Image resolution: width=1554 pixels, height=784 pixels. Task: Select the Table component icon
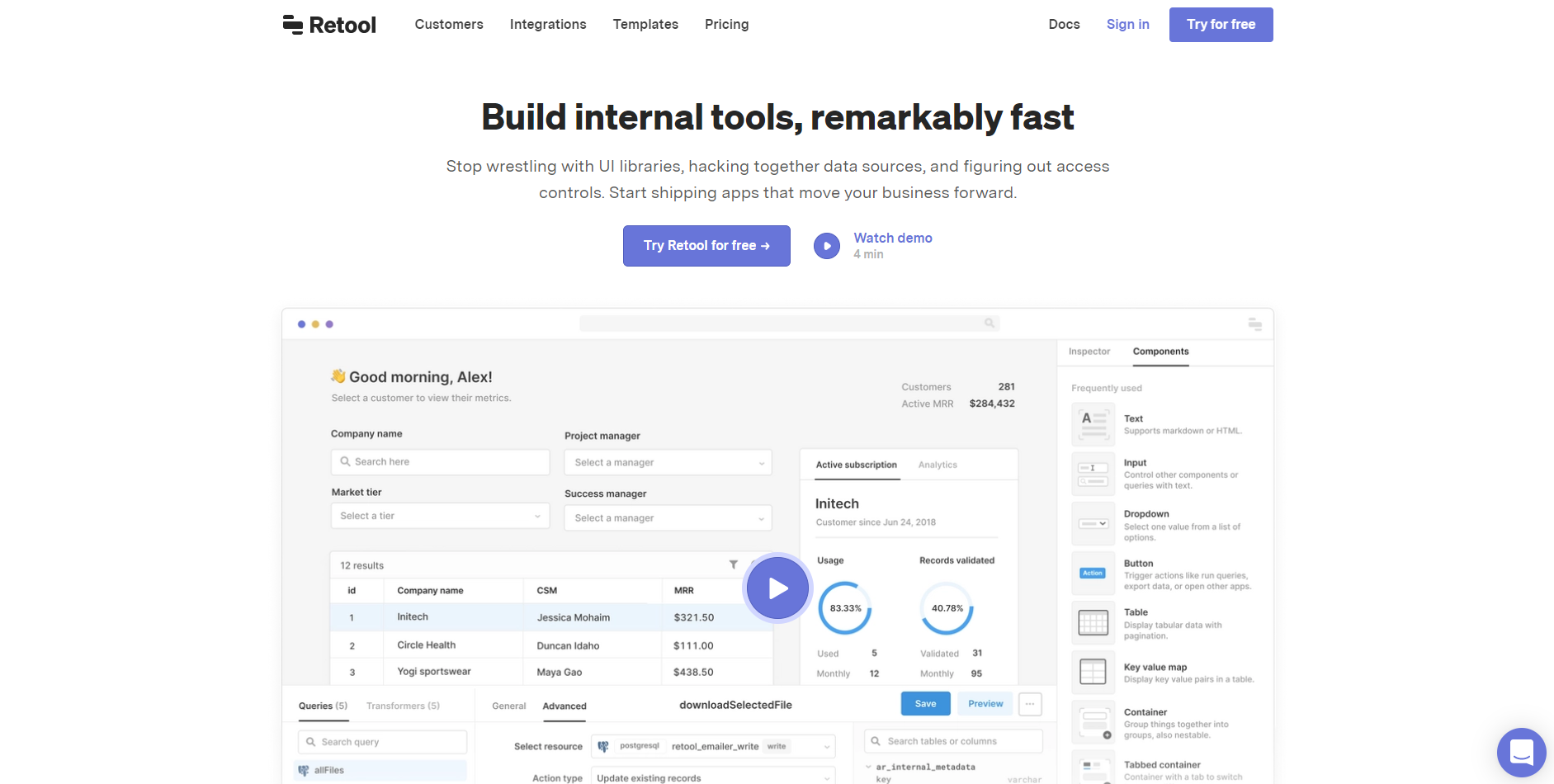(1093, 623)
